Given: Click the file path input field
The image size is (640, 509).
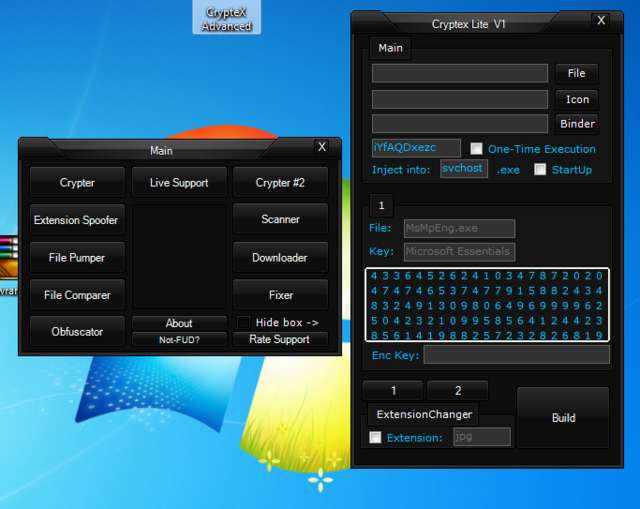Looking at the screenshot, I should (x=460, y=73).
